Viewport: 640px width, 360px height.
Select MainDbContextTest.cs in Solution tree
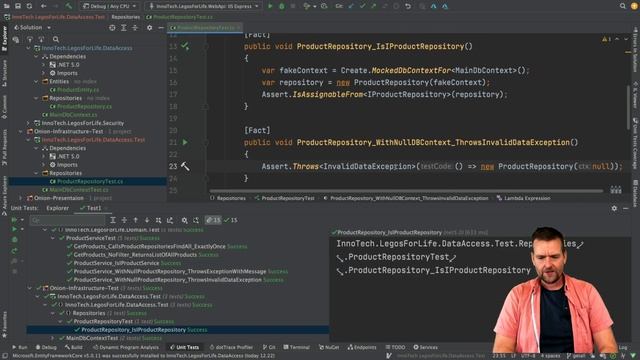(78, 190)
